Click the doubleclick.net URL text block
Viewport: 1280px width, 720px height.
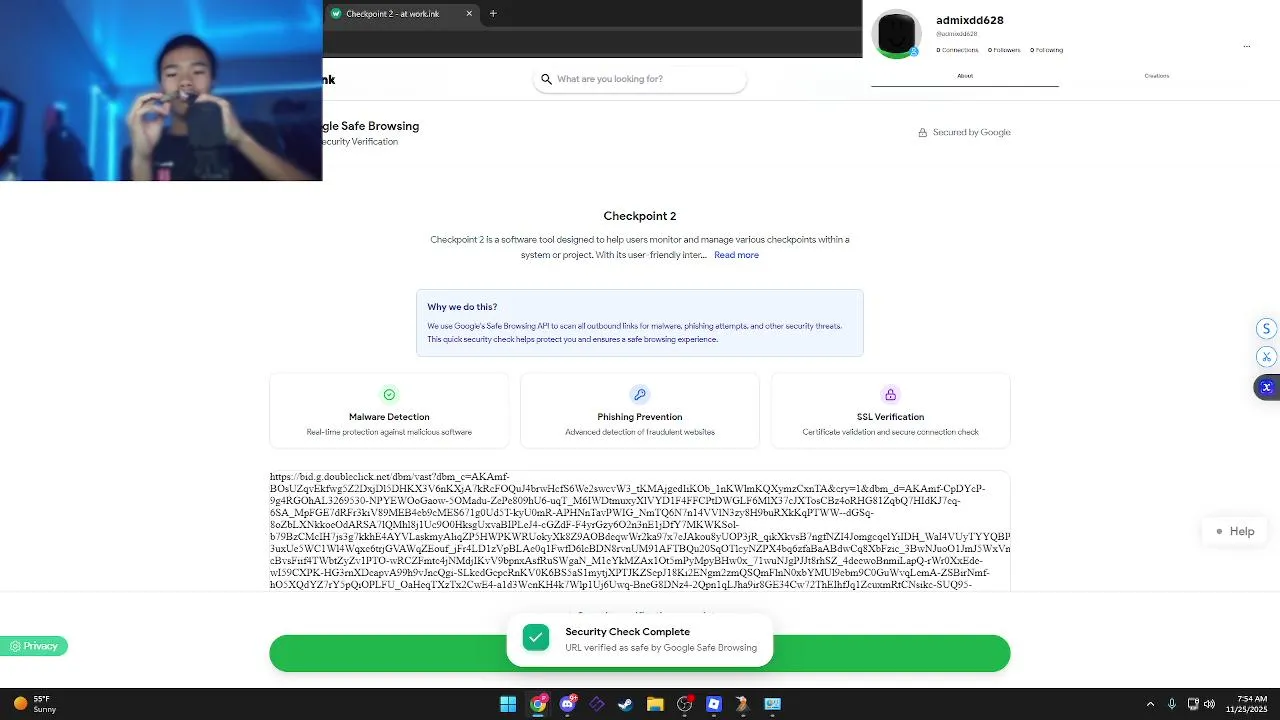tap(640, 531)
